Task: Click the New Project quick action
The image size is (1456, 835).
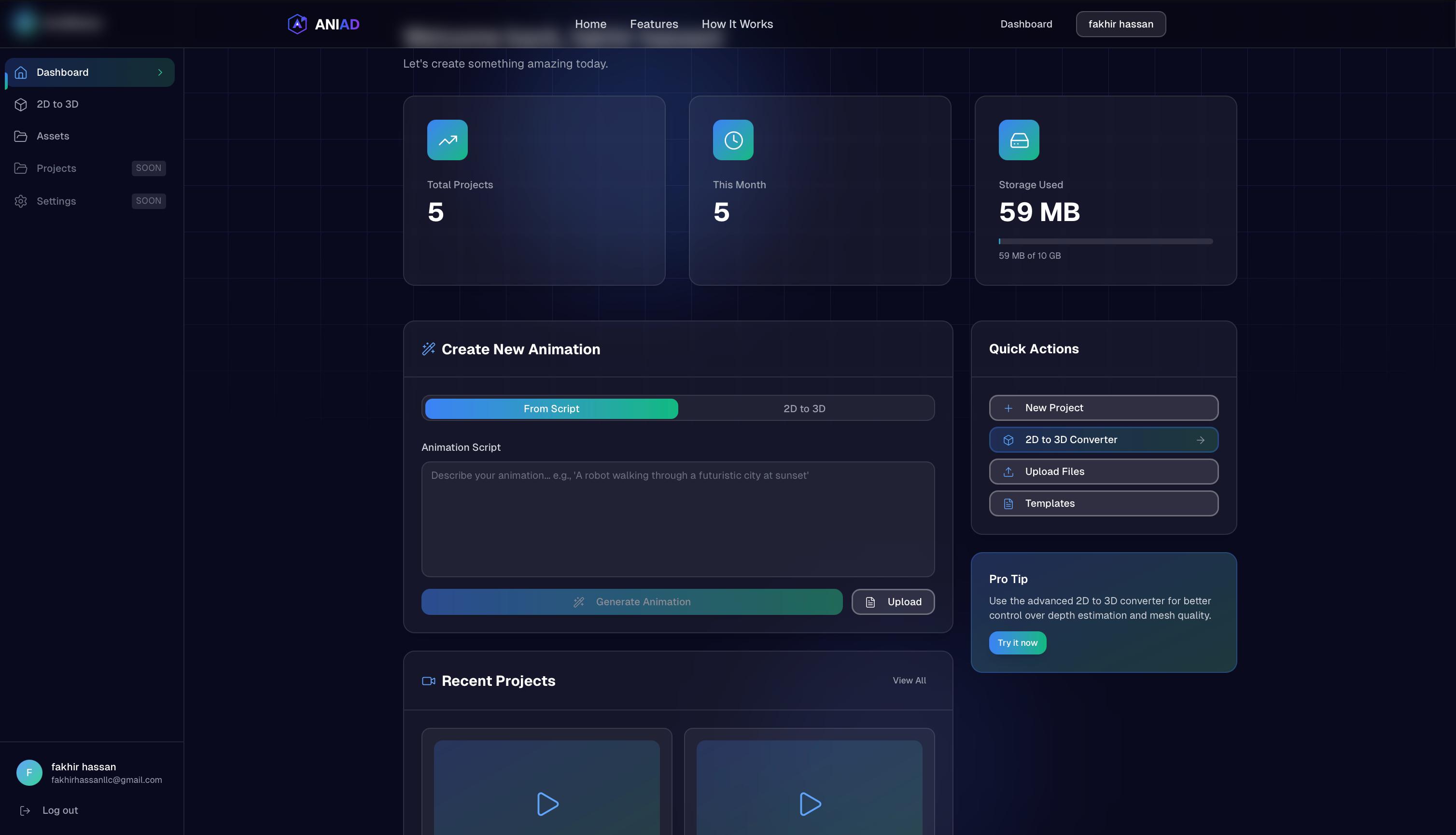Action: point(1103,408)
